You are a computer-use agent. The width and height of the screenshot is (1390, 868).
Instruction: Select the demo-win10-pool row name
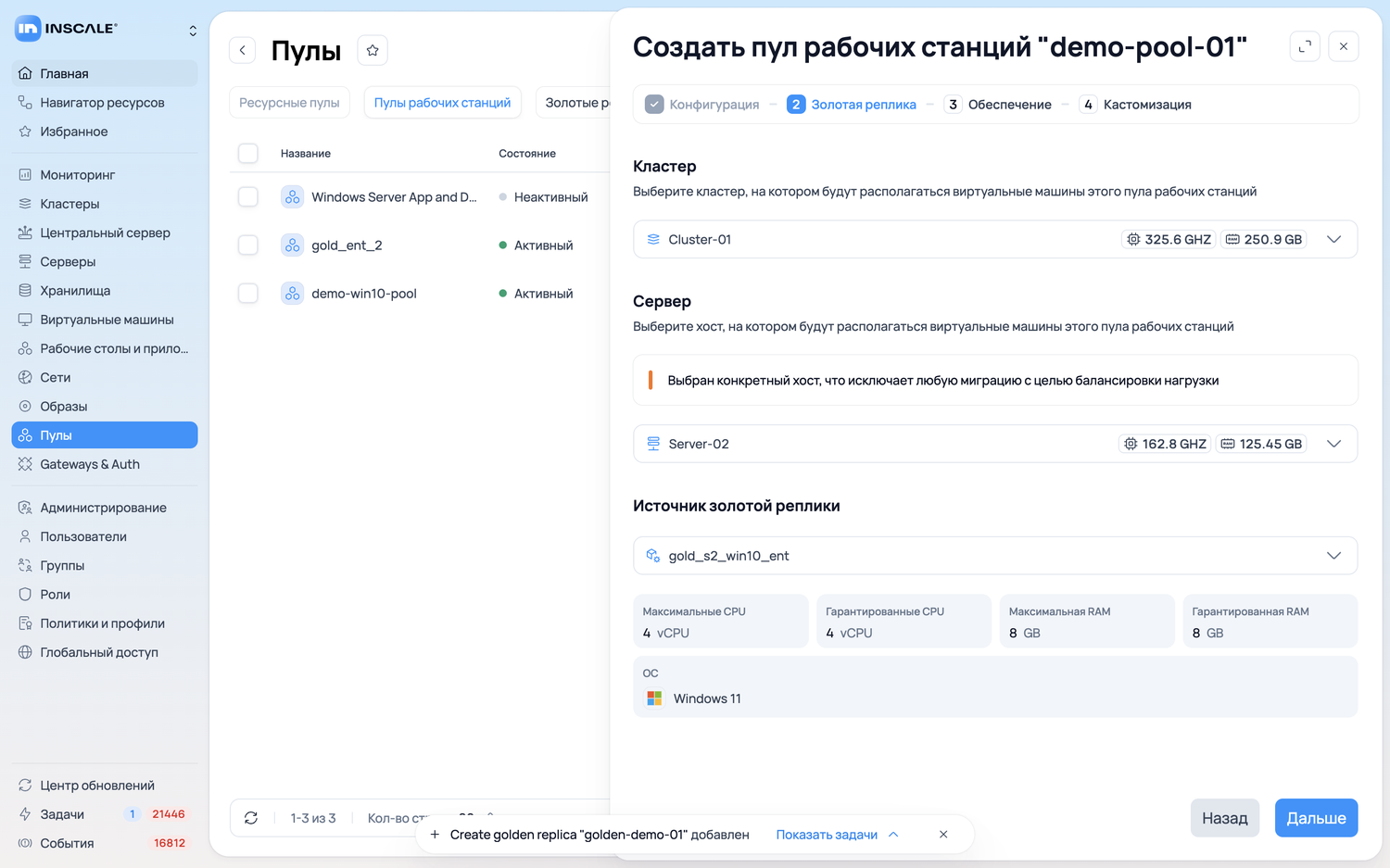coord(364,294)
